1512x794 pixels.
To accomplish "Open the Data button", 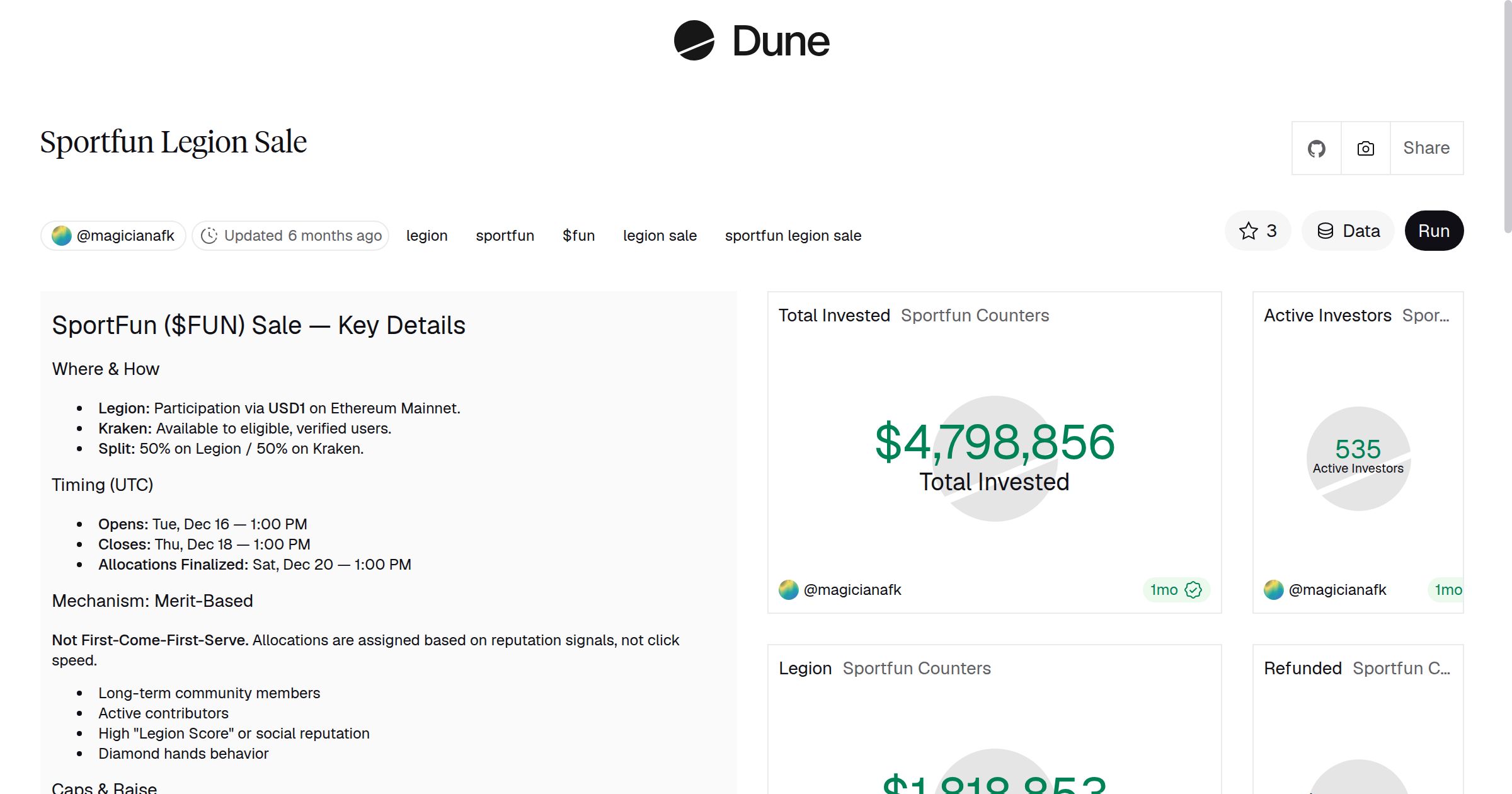I will point(1348,231).
